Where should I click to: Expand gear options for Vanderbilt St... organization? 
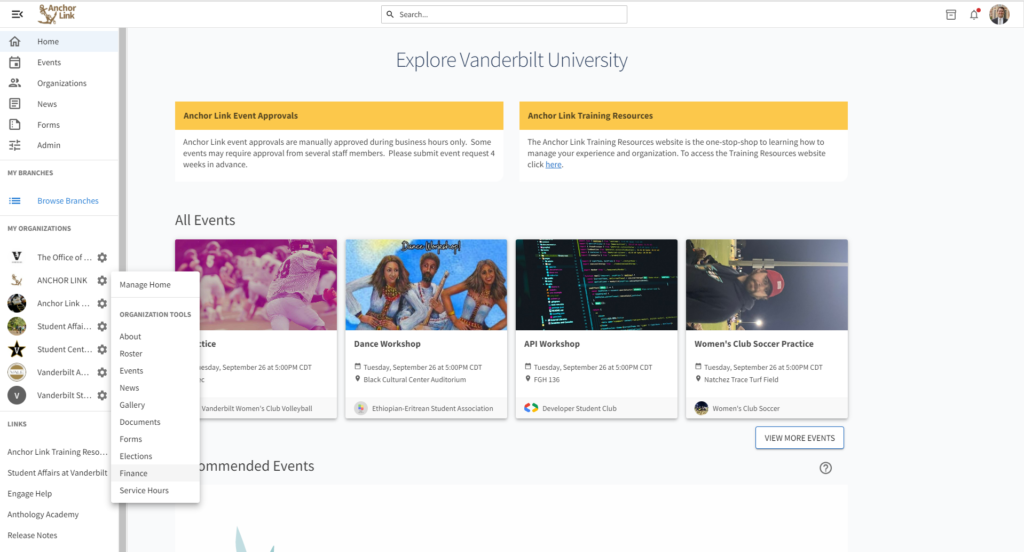[102, 395]
